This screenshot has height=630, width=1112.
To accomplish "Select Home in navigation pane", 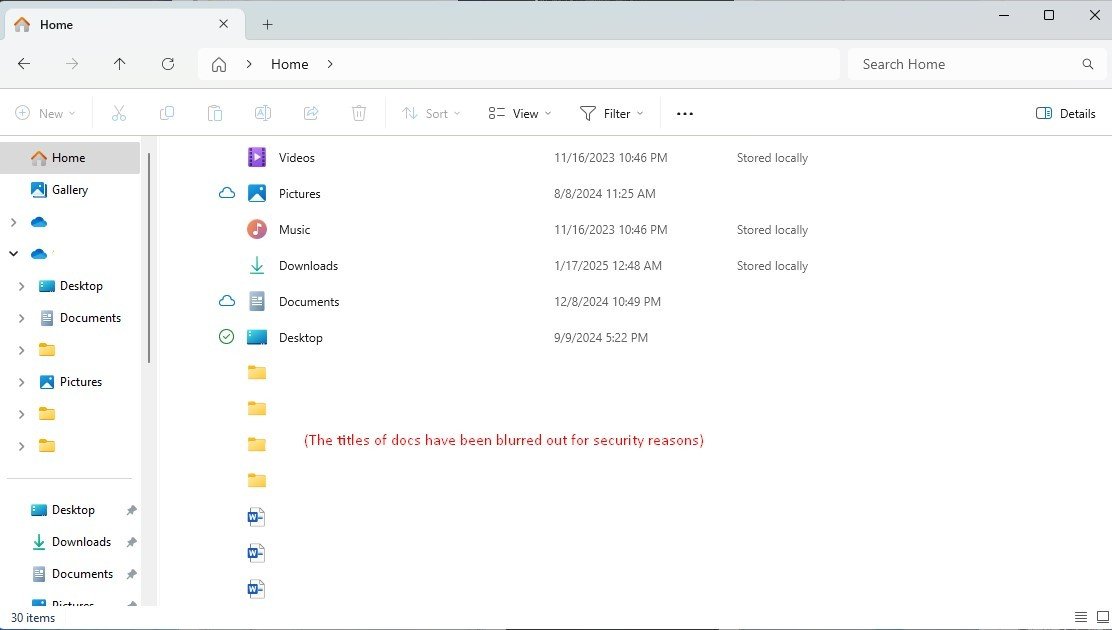I will [70, 158].
